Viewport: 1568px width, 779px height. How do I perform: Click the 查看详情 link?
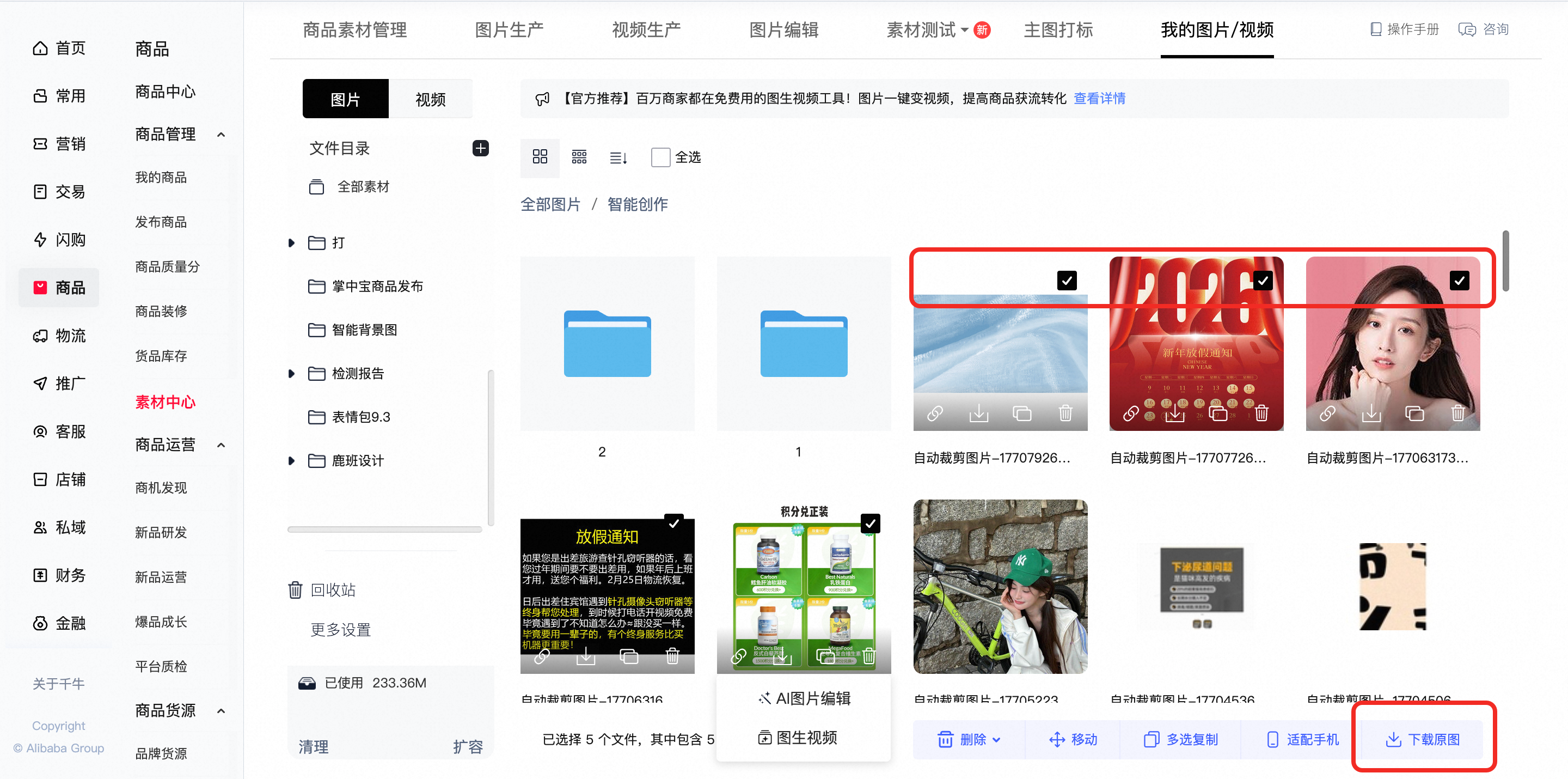(x=1099, y=98)
